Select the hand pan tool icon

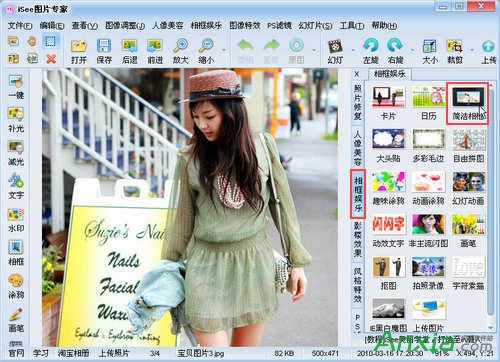[32, 41]
